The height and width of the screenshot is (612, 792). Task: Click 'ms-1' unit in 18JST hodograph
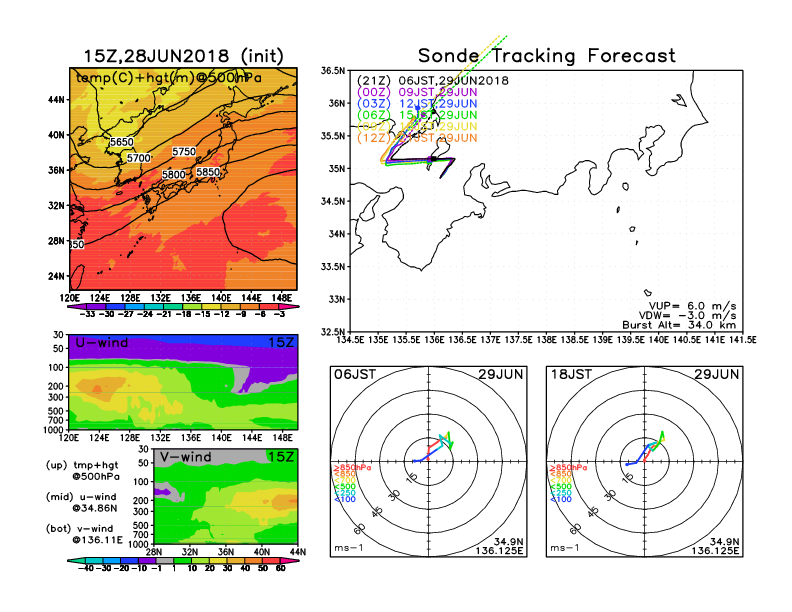click(x=565, y=548)
